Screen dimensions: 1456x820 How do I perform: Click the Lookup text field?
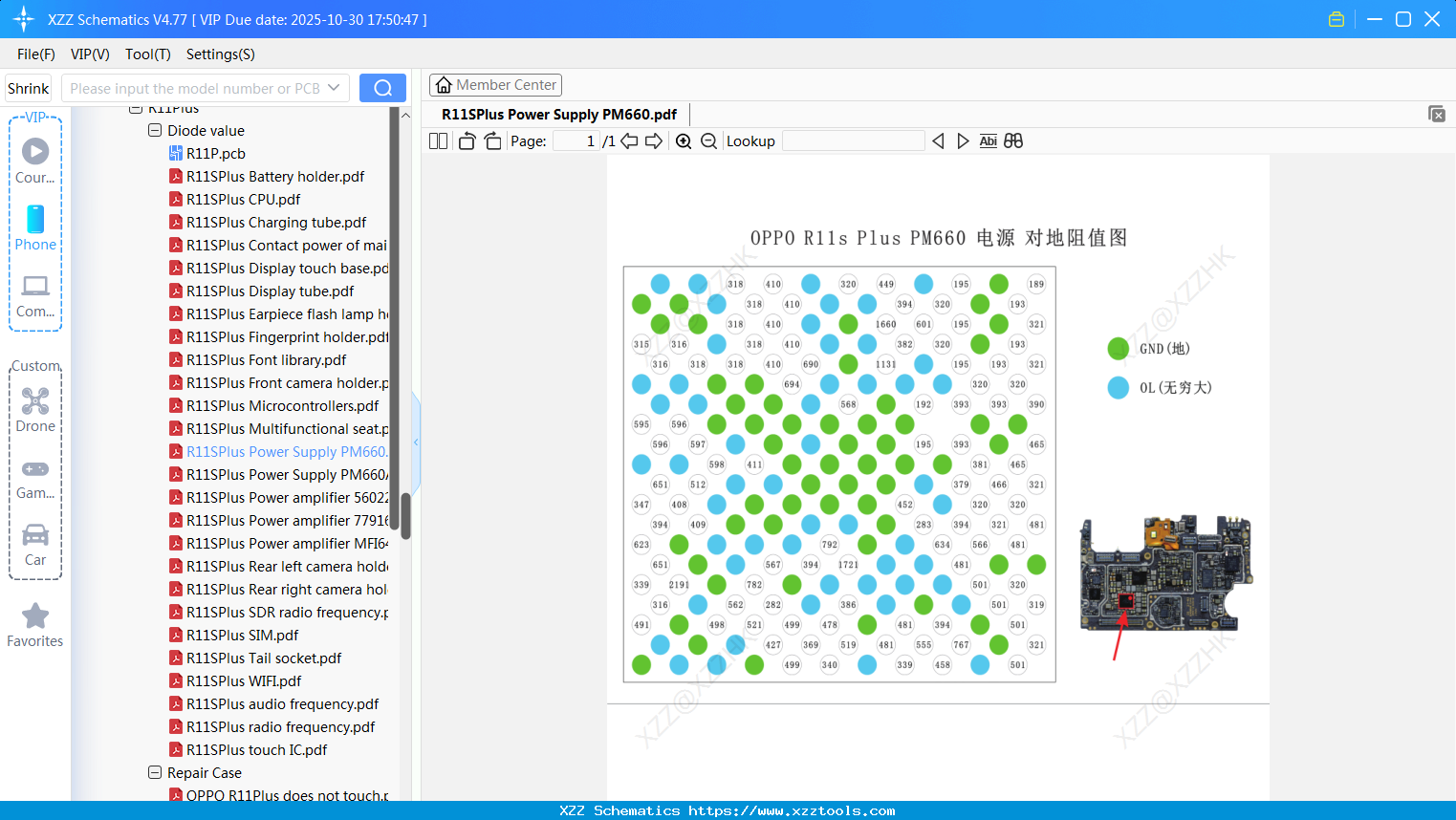[x=853, y=140]
